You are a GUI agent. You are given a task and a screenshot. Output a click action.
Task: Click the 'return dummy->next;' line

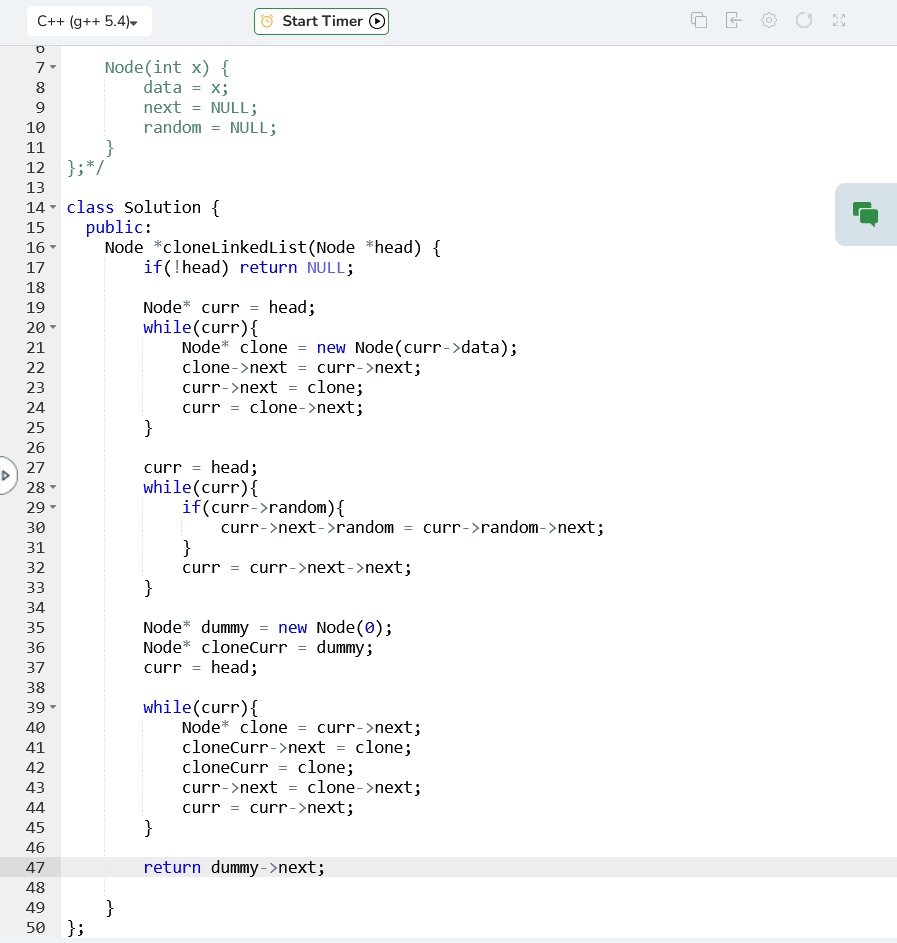(234, 867)
